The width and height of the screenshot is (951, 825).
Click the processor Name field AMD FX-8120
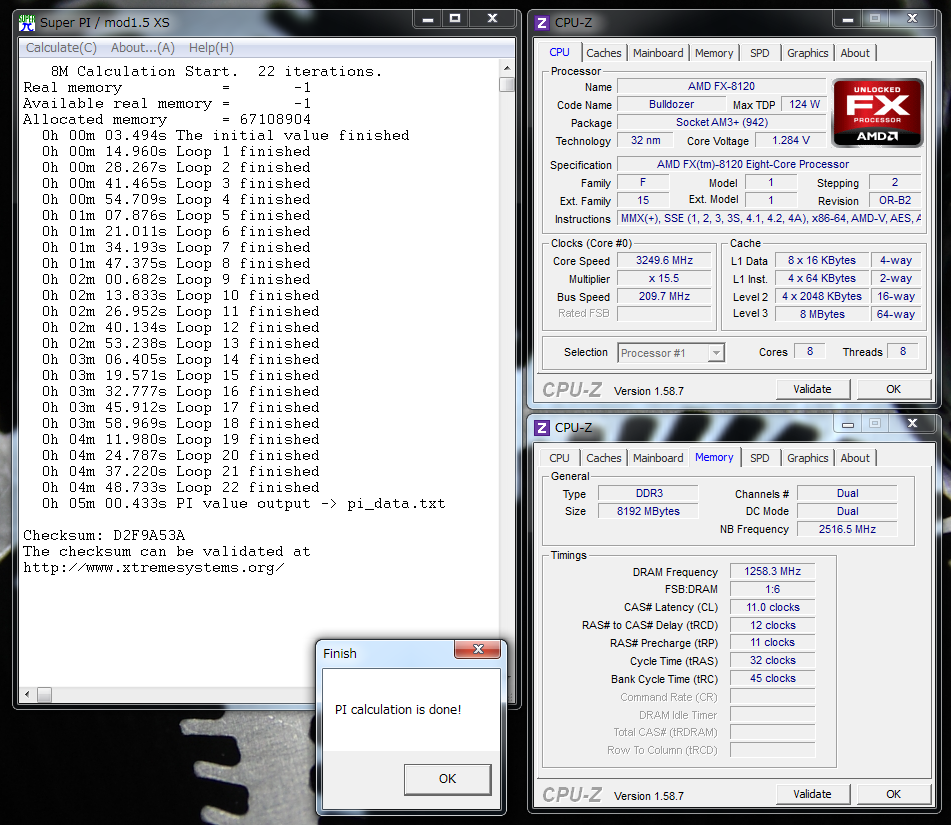tap(721, 87)
